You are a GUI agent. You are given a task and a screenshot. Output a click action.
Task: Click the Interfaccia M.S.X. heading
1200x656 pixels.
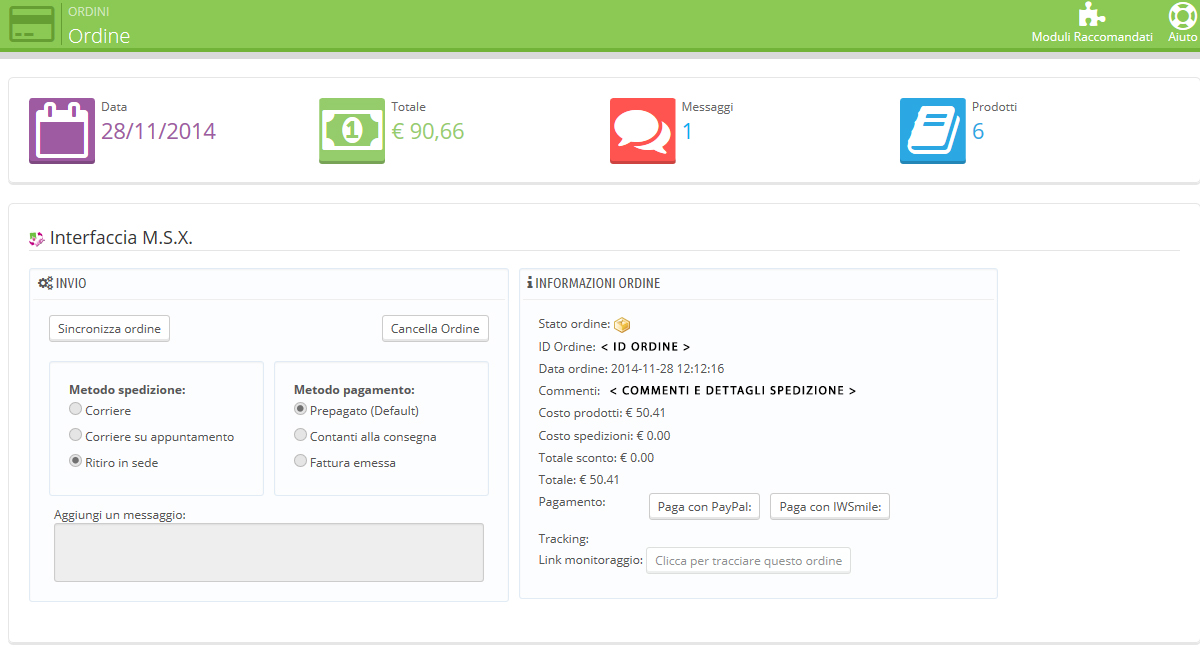pos(121,238)
